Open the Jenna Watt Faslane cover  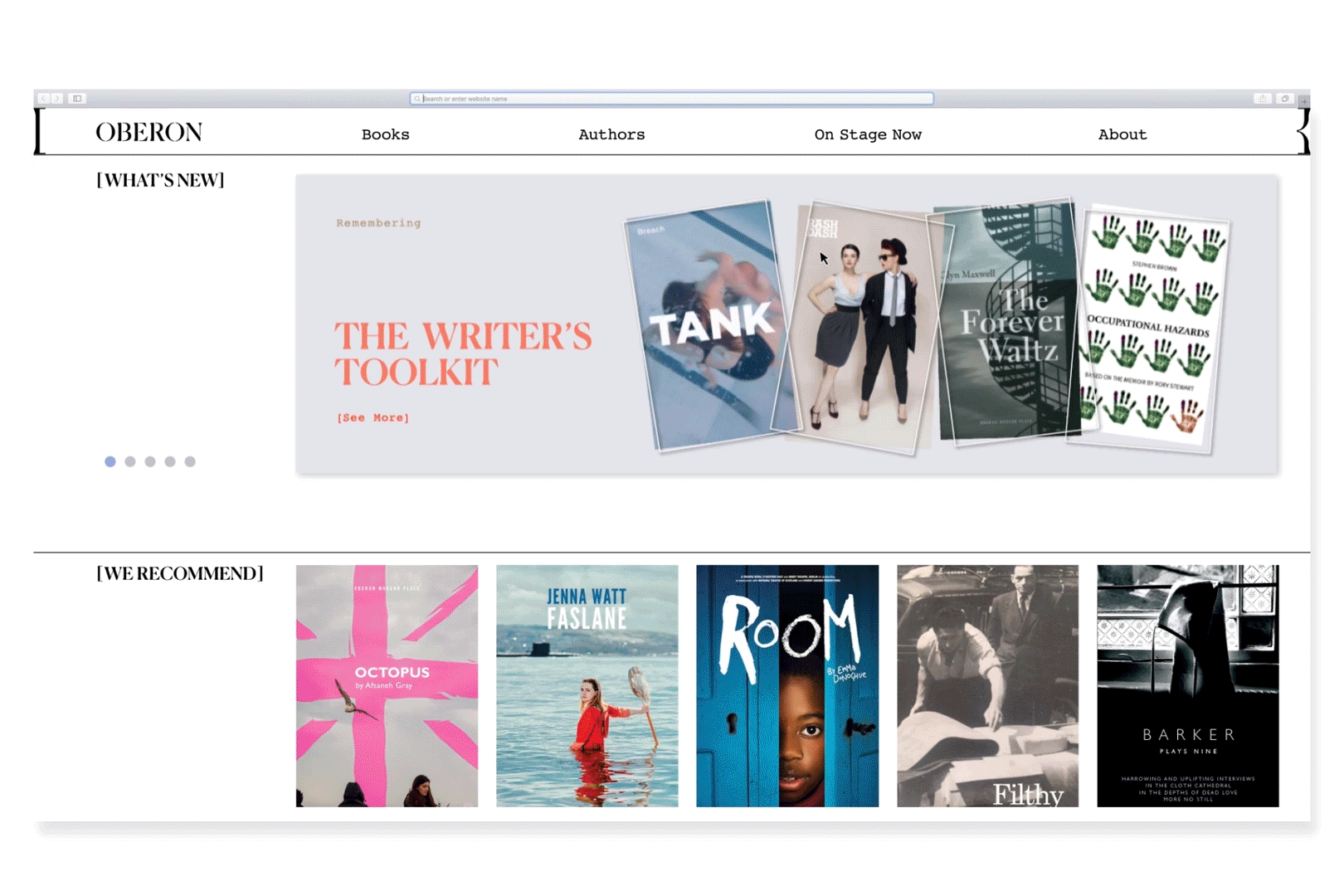pos(587,686)
